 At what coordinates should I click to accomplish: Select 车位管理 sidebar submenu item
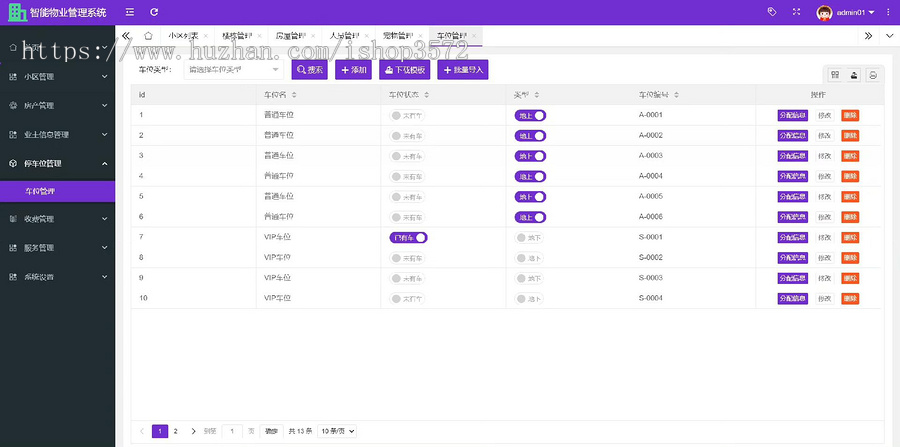(57, 192)
